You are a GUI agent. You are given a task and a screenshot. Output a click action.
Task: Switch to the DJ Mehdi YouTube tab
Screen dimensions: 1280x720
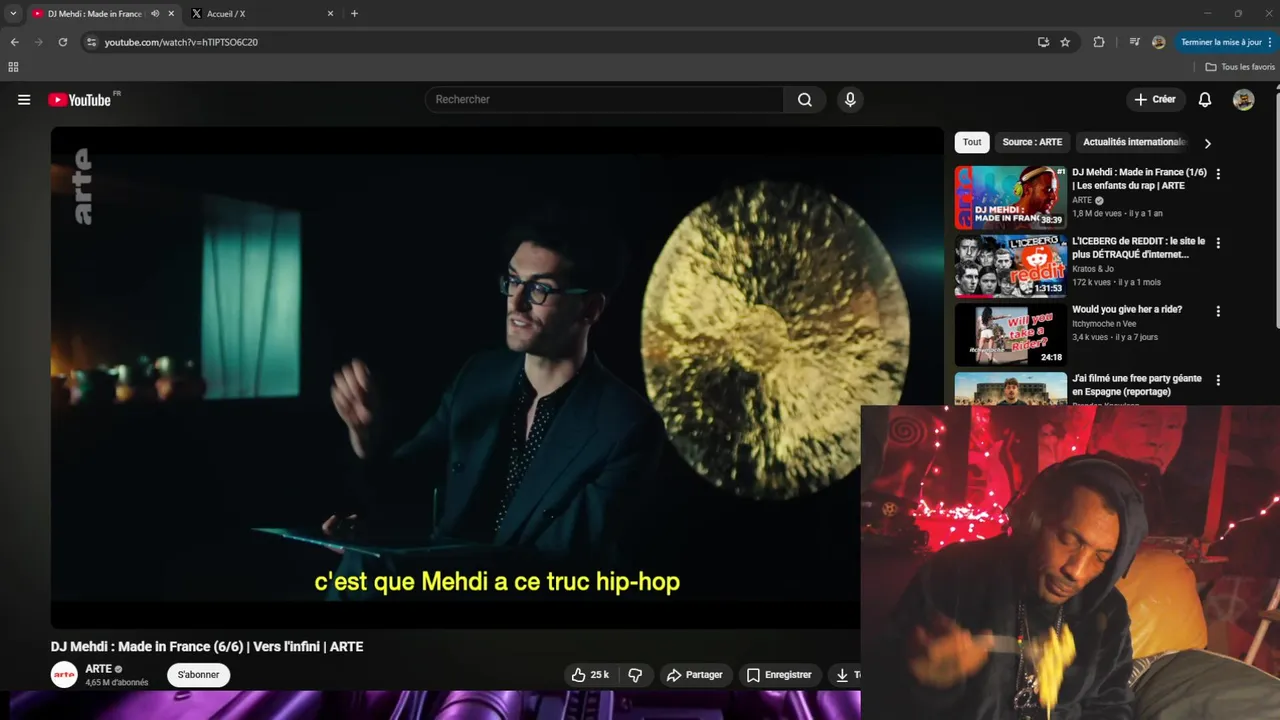point(97,14)
